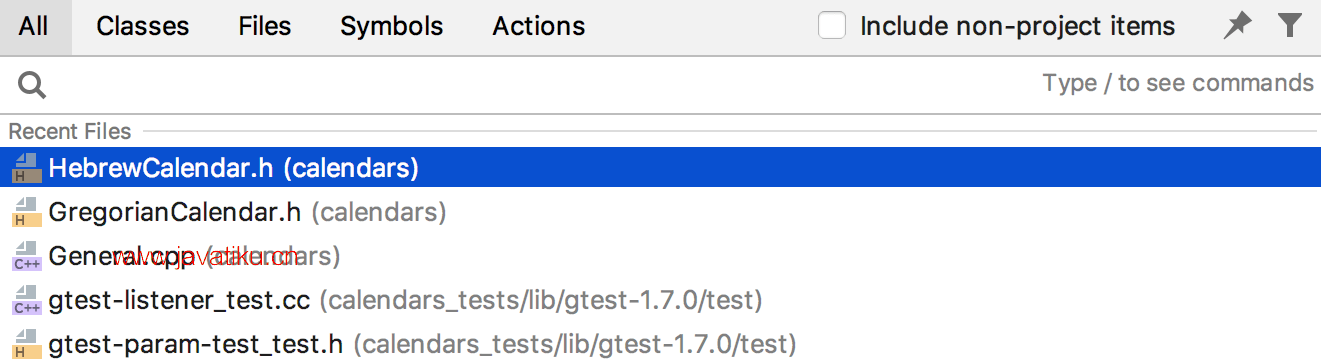Enable Include non-project items checkbox
1321x363 pixels.
pyautogui.click(x=832, y=26)
